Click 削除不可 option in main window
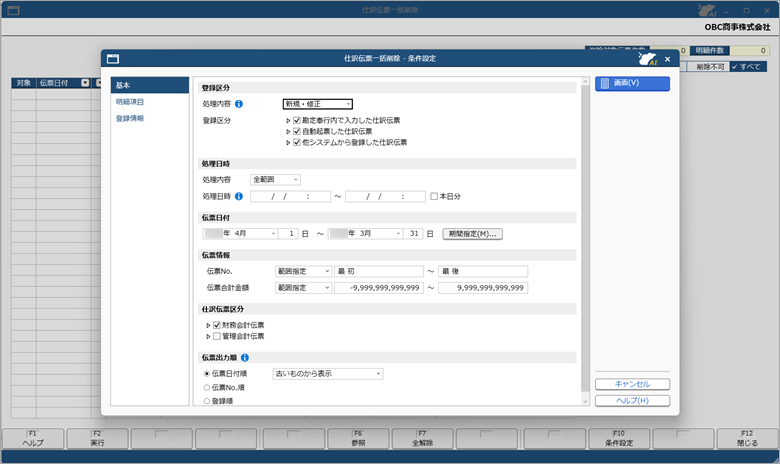The width and height of the screenshot is (780, 464). pos(710,67)
